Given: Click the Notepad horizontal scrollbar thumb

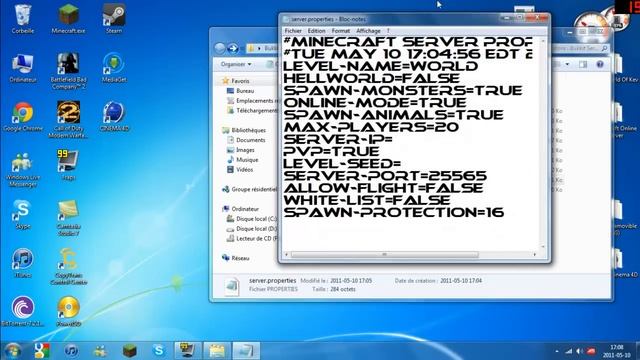Looking at the screenshot, I should coord(384,255).
